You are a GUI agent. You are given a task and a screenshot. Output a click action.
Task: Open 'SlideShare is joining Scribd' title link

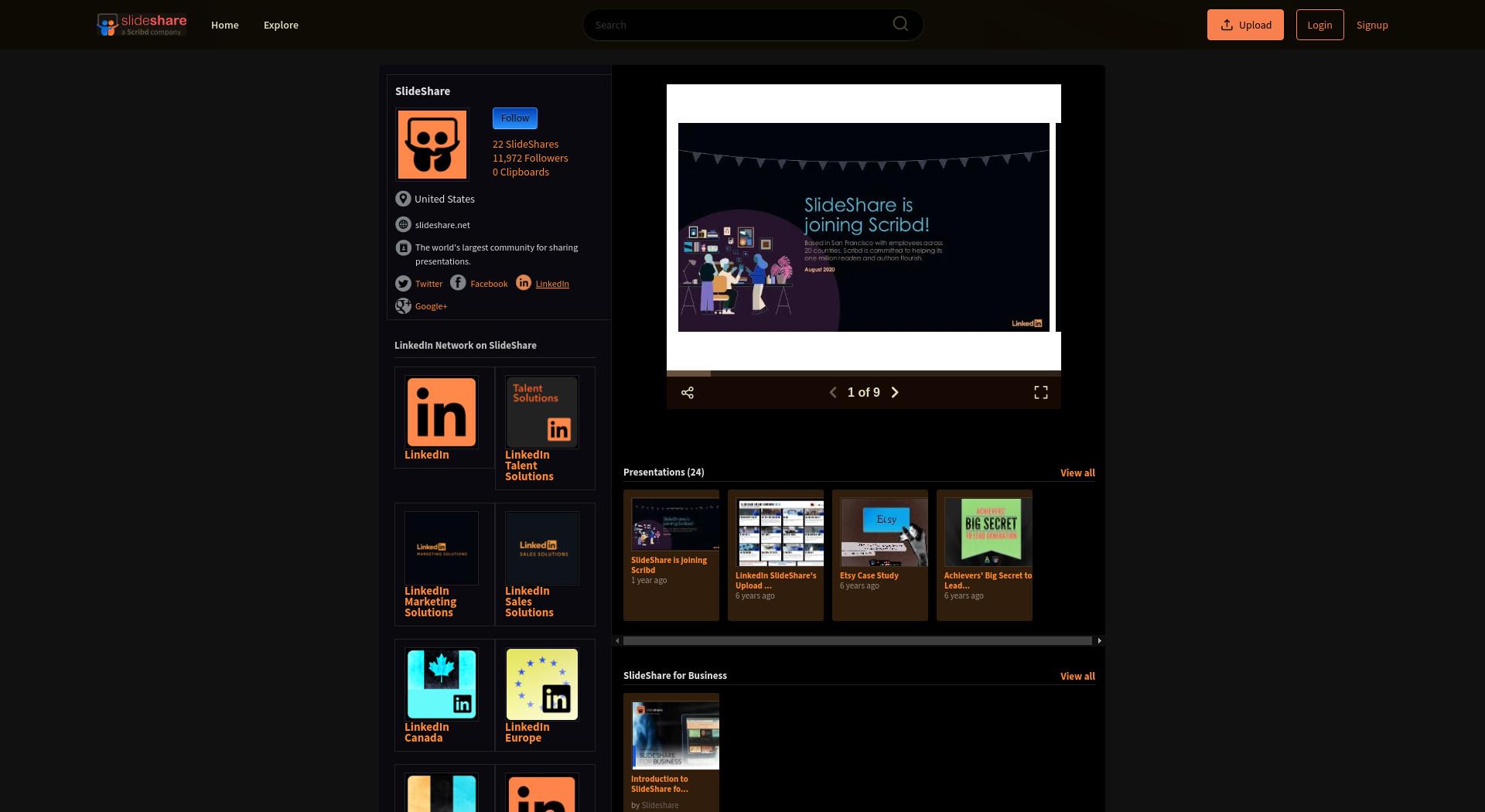[x=669, y=565]
